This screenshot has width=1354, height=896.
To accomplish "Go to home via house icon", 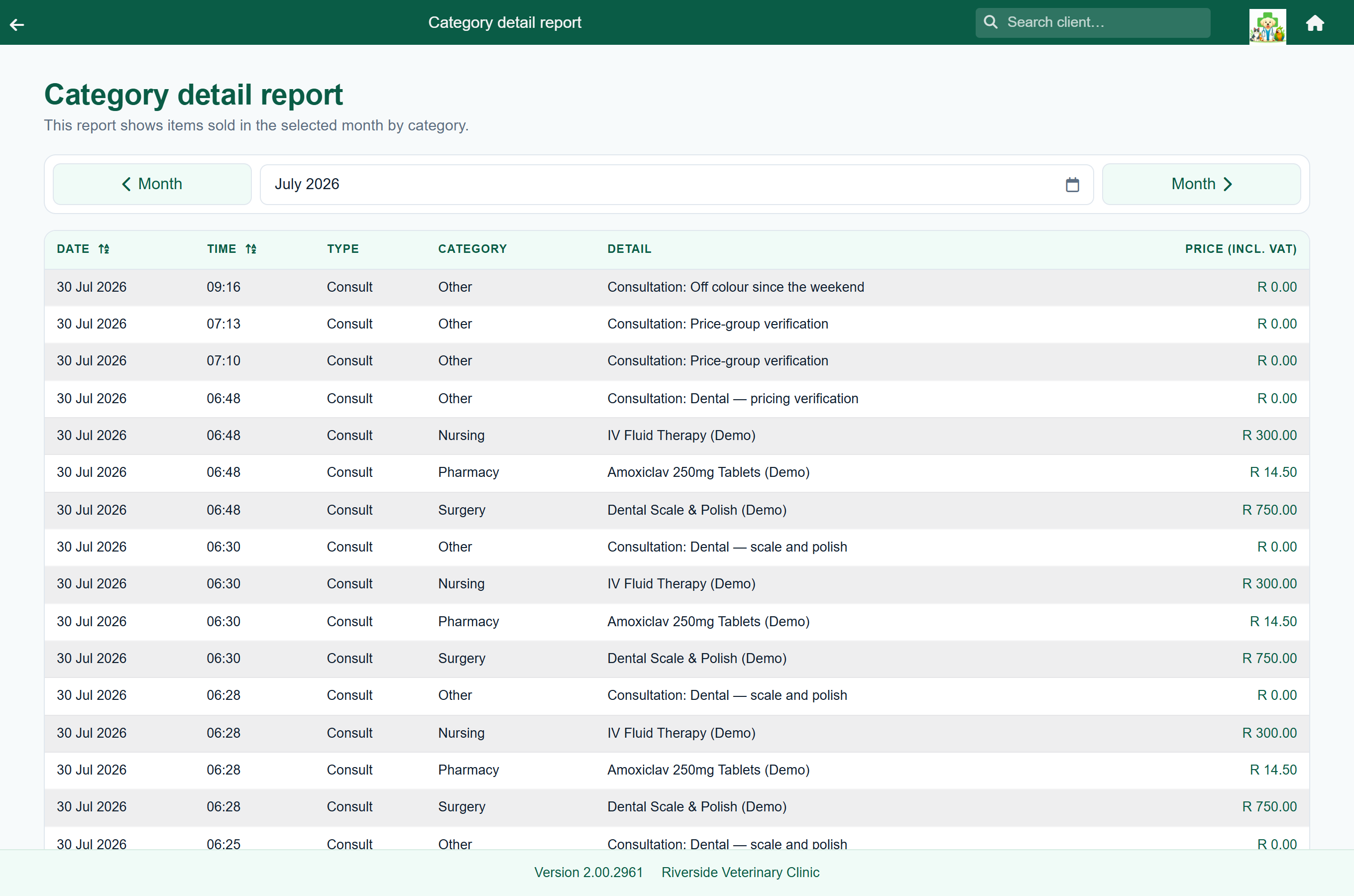I will pos(1315,23).
